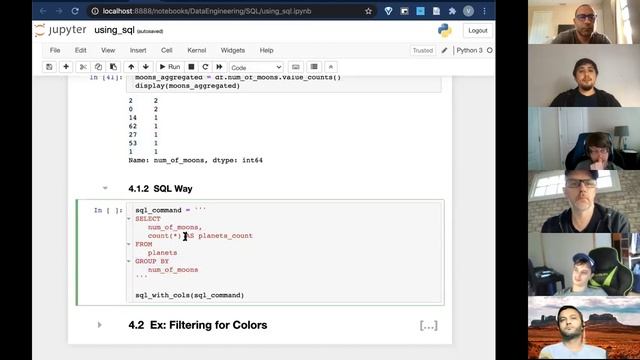This screenshot has height=360, width=640.
Task: Click the [...] collapsed-cells placeholder
Action: coord(429,325)
